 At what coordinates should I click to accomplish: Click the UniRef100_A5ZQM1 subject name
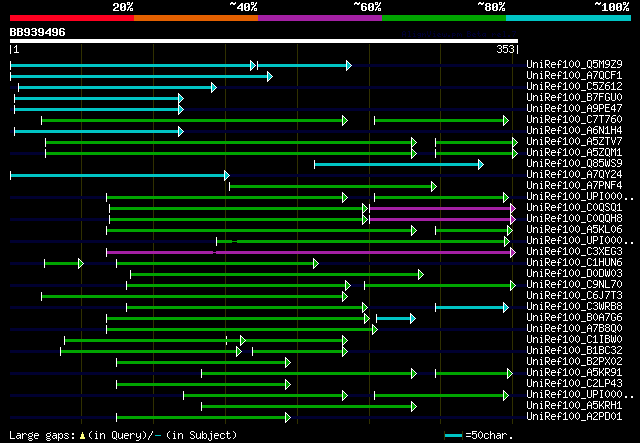click(574, 153)
